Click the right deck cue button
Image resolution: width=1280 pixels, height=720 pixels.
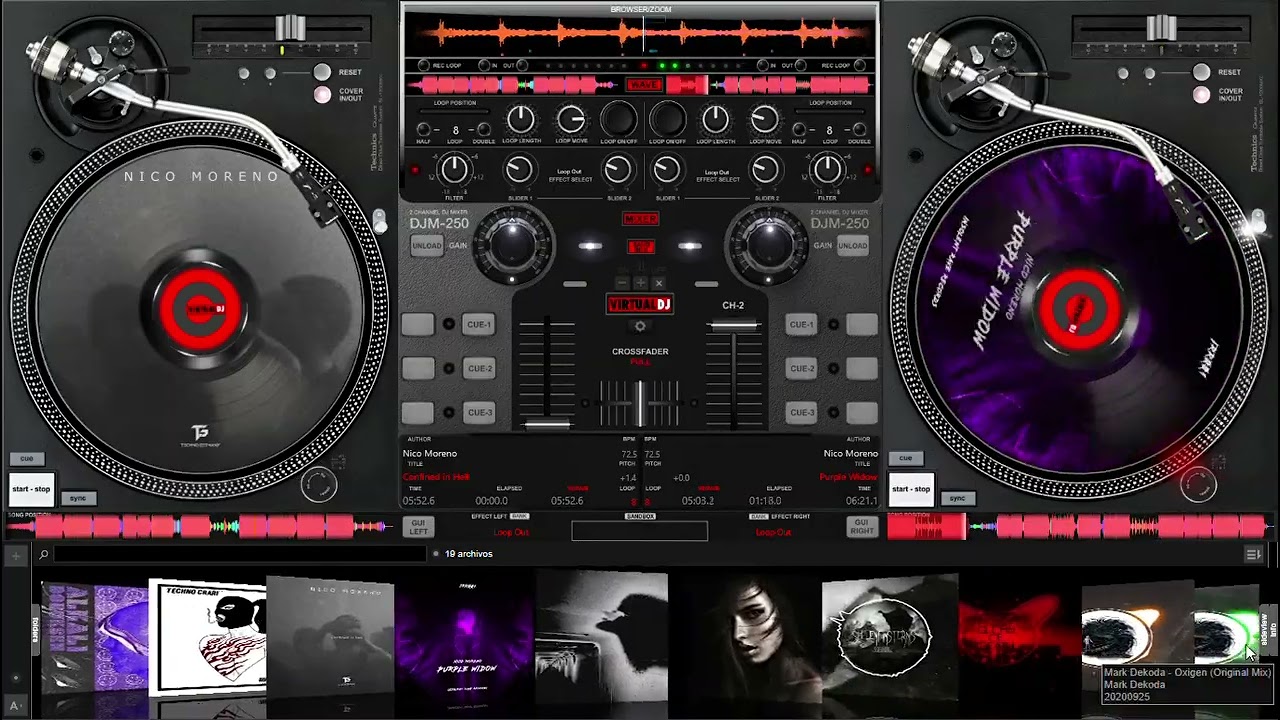point(906,459)
